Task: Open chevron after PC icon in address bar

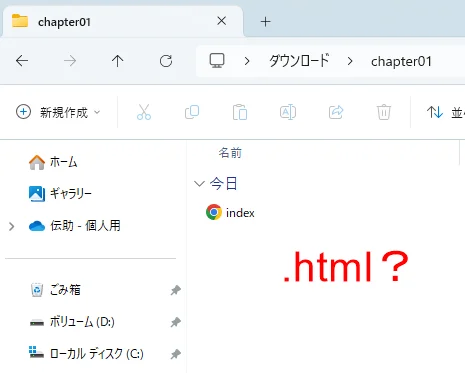Action: 247,61
